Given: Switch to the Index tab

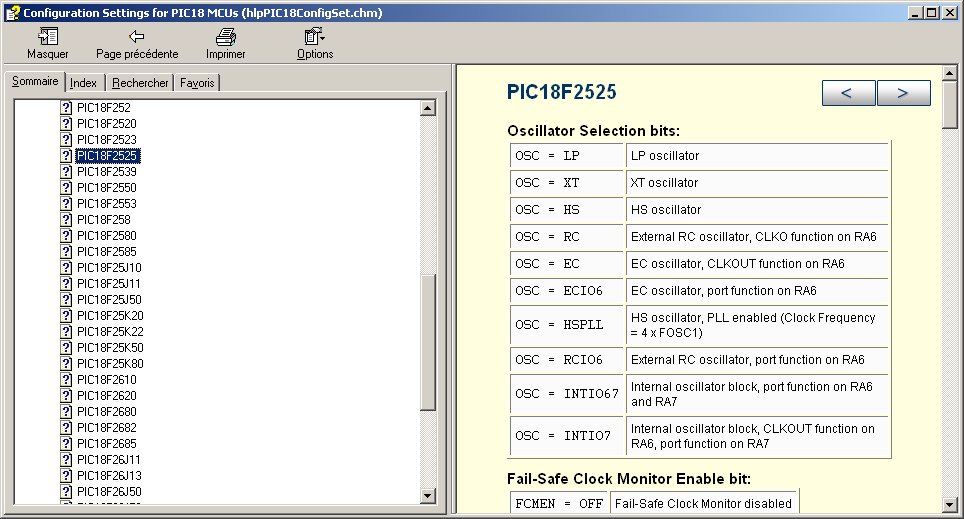Looking at the screenshot, I should point(83,82).
